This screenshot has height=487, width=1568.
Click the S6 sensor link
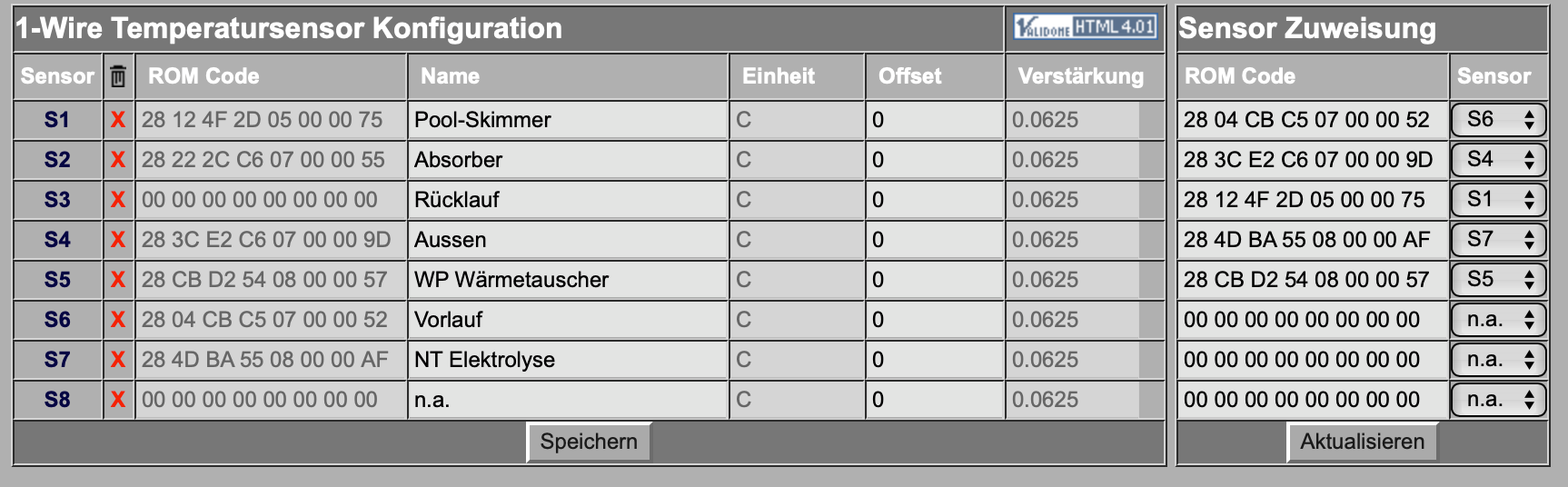click(x=57, y=320)
